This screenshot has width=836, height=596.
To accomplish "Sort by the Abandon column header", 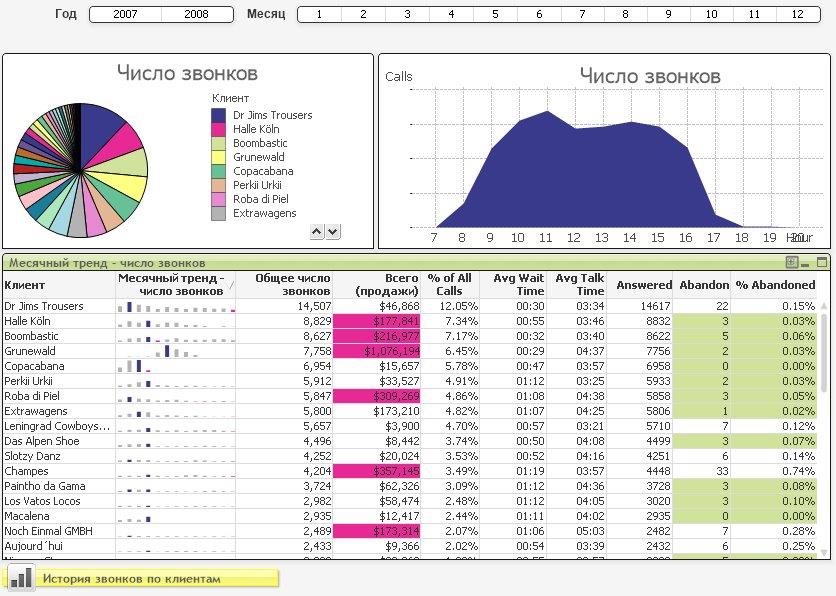I will 704,285.
